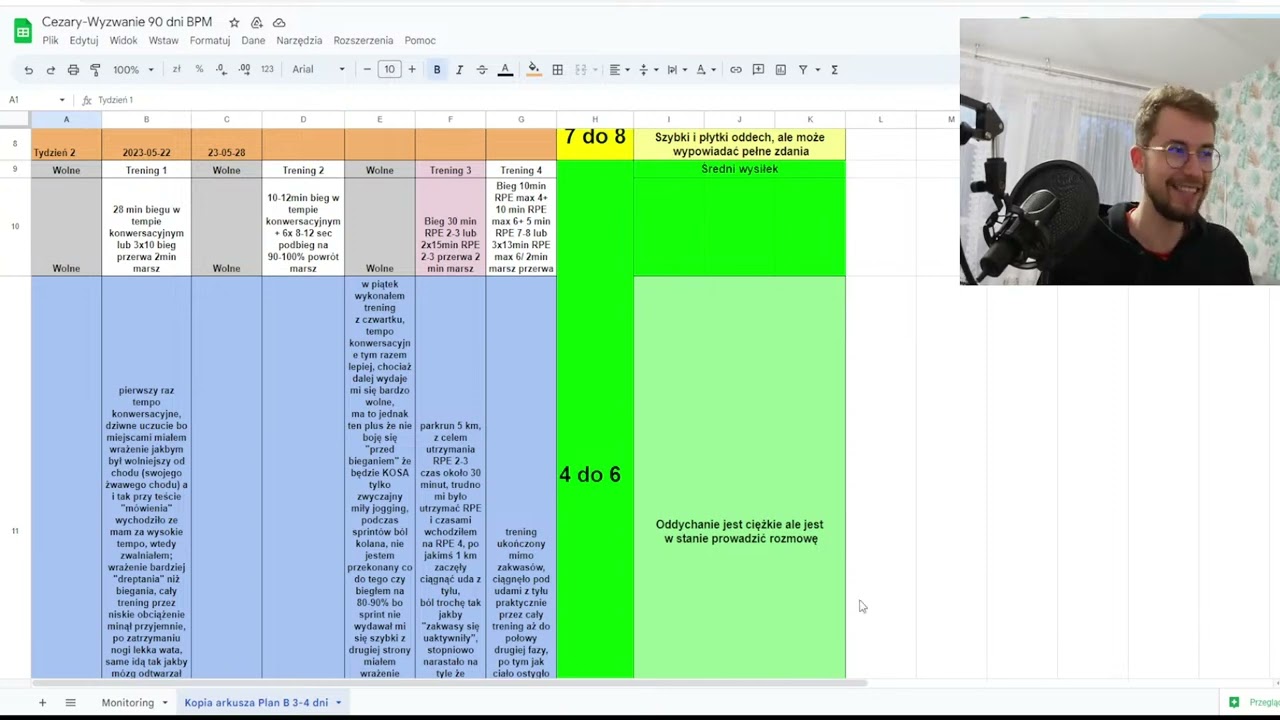Open the horizontal align dropdown
This screenshot has height=720, width=1280.
619,70
